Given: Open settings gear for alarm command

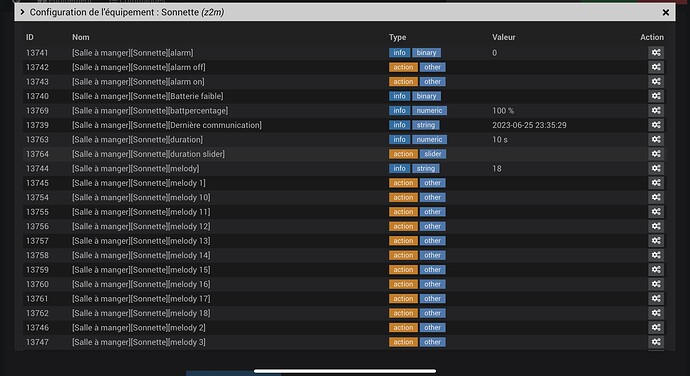Looking at the screenshot, I should pyautogui.click(x=656, y=53).
